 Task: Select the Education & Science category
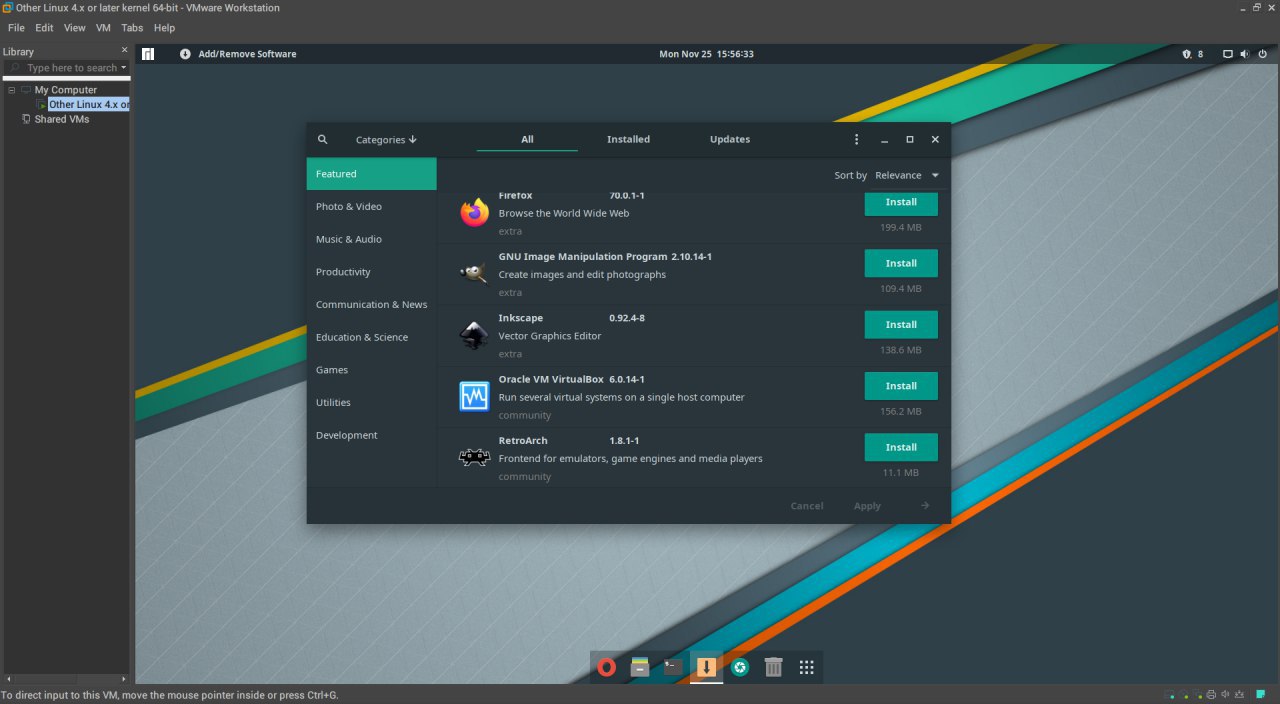(x=372, y=338)
